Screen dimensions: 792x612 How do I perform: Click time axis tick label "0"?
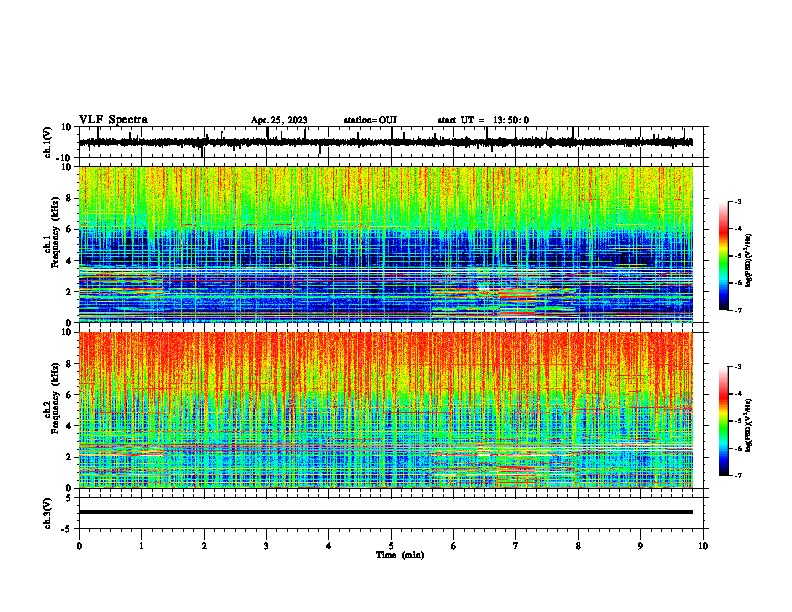click(79, 546)
